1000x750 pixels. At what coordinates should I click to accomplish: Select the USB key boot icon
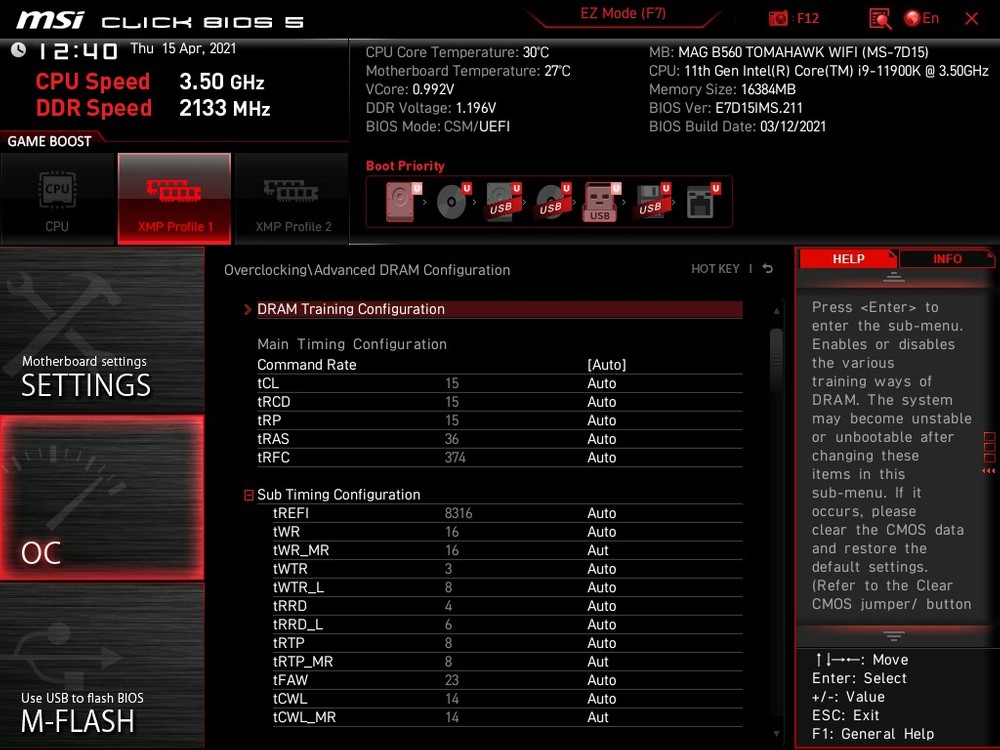[601, 202]
